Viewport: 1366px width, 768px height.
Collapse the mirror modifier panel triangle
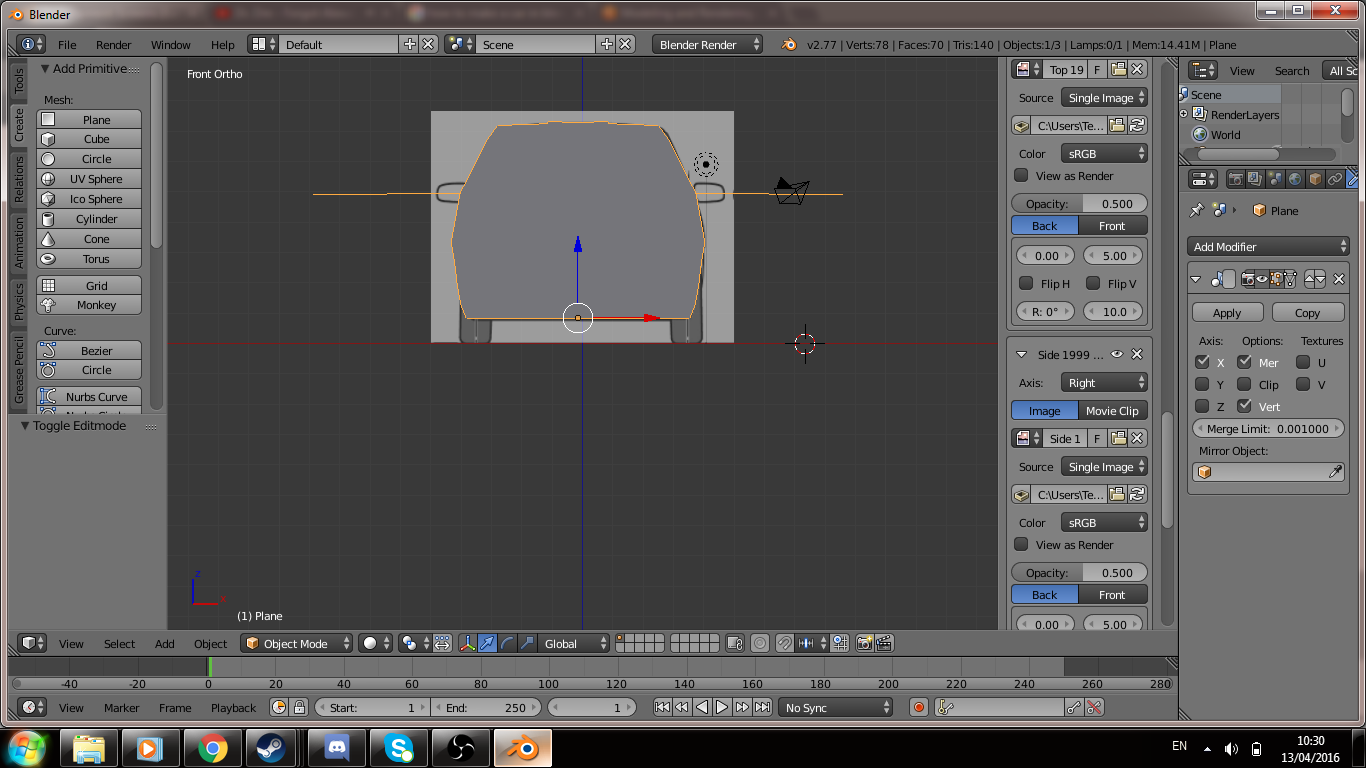pyautogui.click(x=1197, y=280)
